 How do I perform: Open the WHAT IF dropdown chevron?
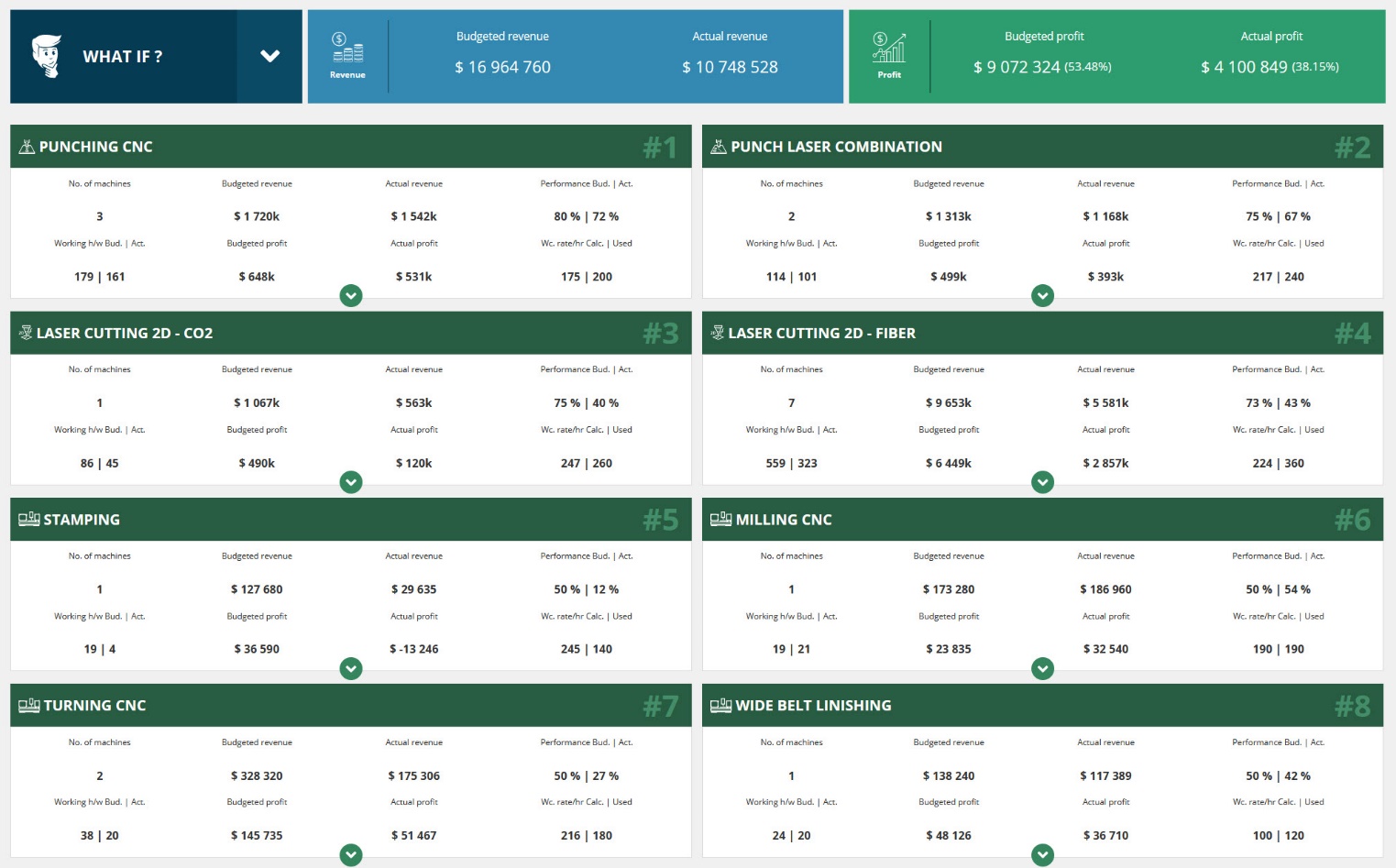point(269,56)
